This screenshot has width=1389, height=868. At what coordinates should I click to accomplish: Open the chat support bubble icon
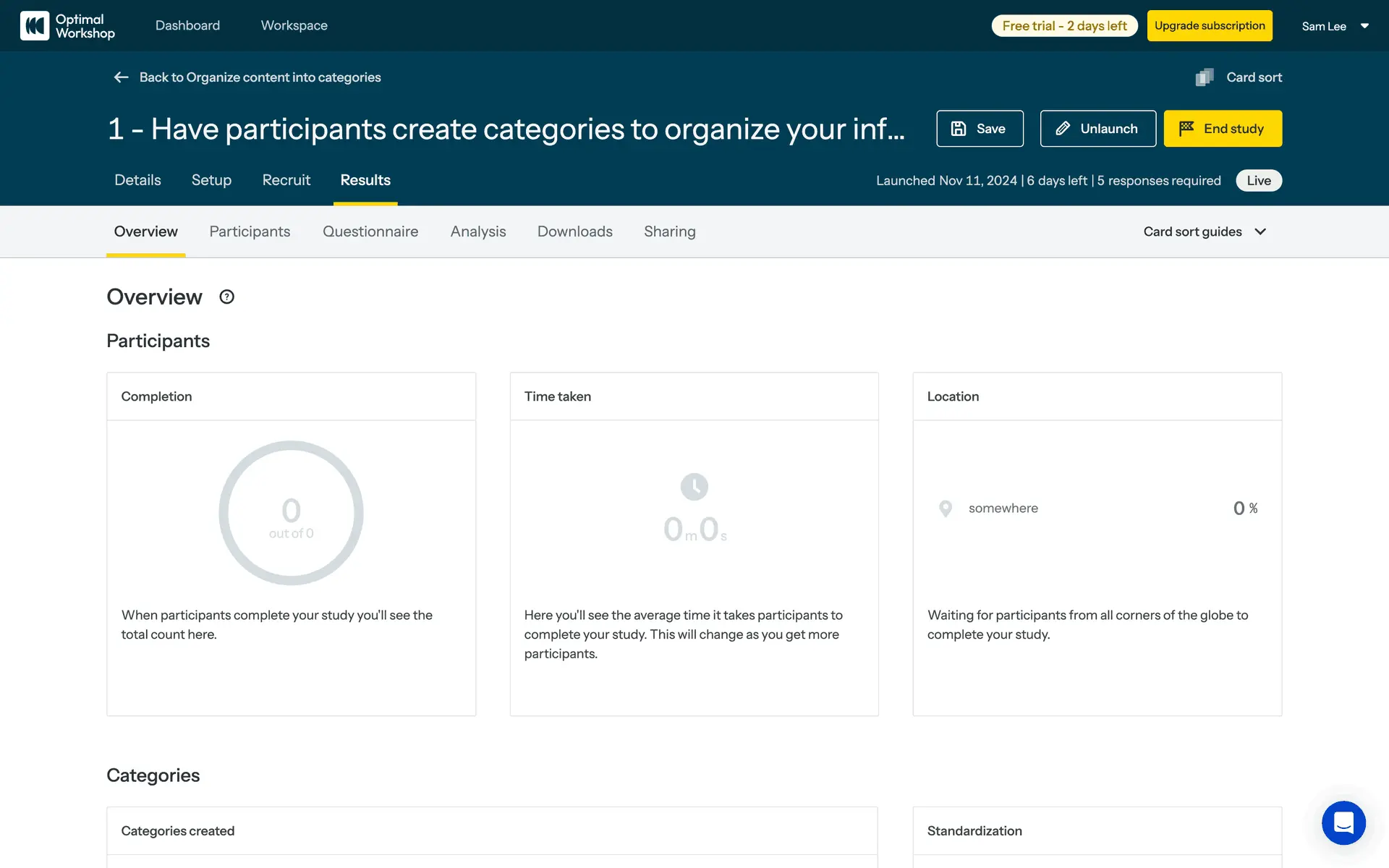[1343, 822]
